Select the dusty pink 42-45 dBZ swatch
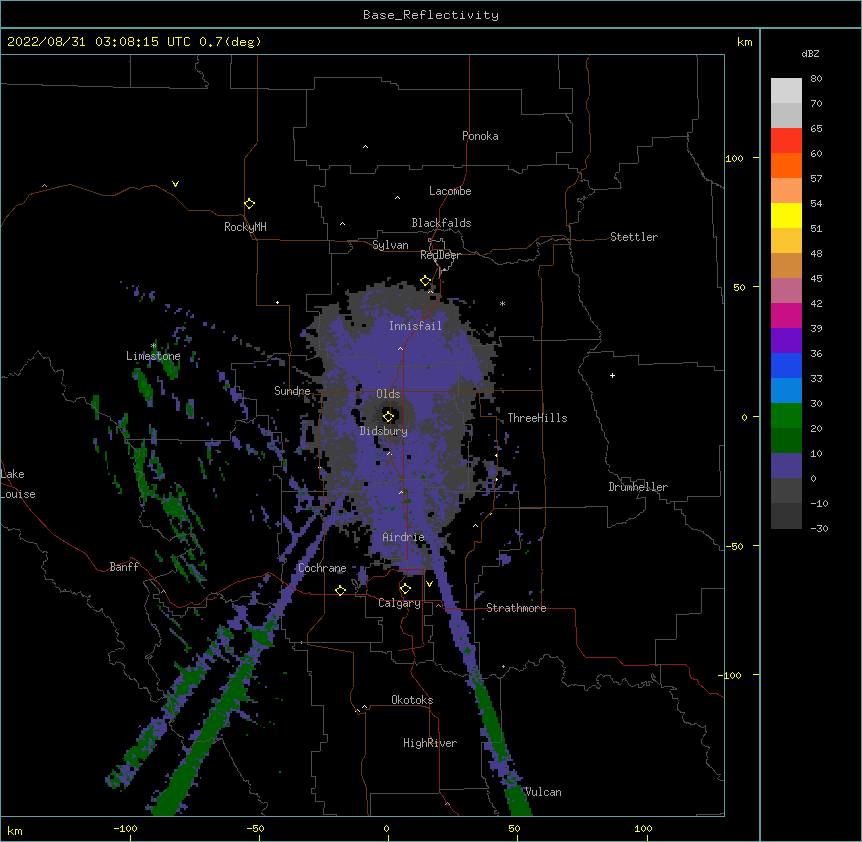This screenshot has width=862, height=842. coord(786,291)
